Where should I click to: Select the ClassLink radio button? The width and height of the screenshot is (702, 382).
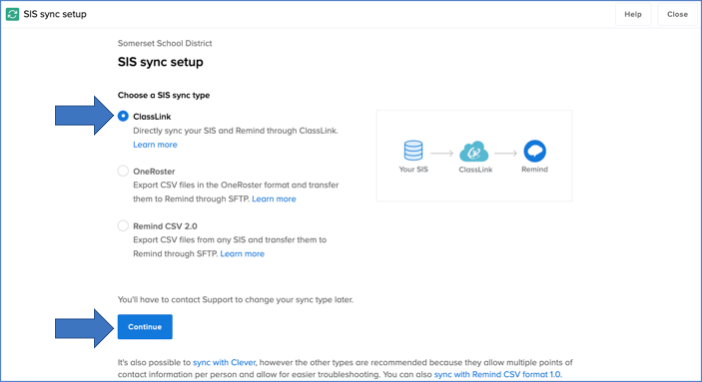pos(123,116)
